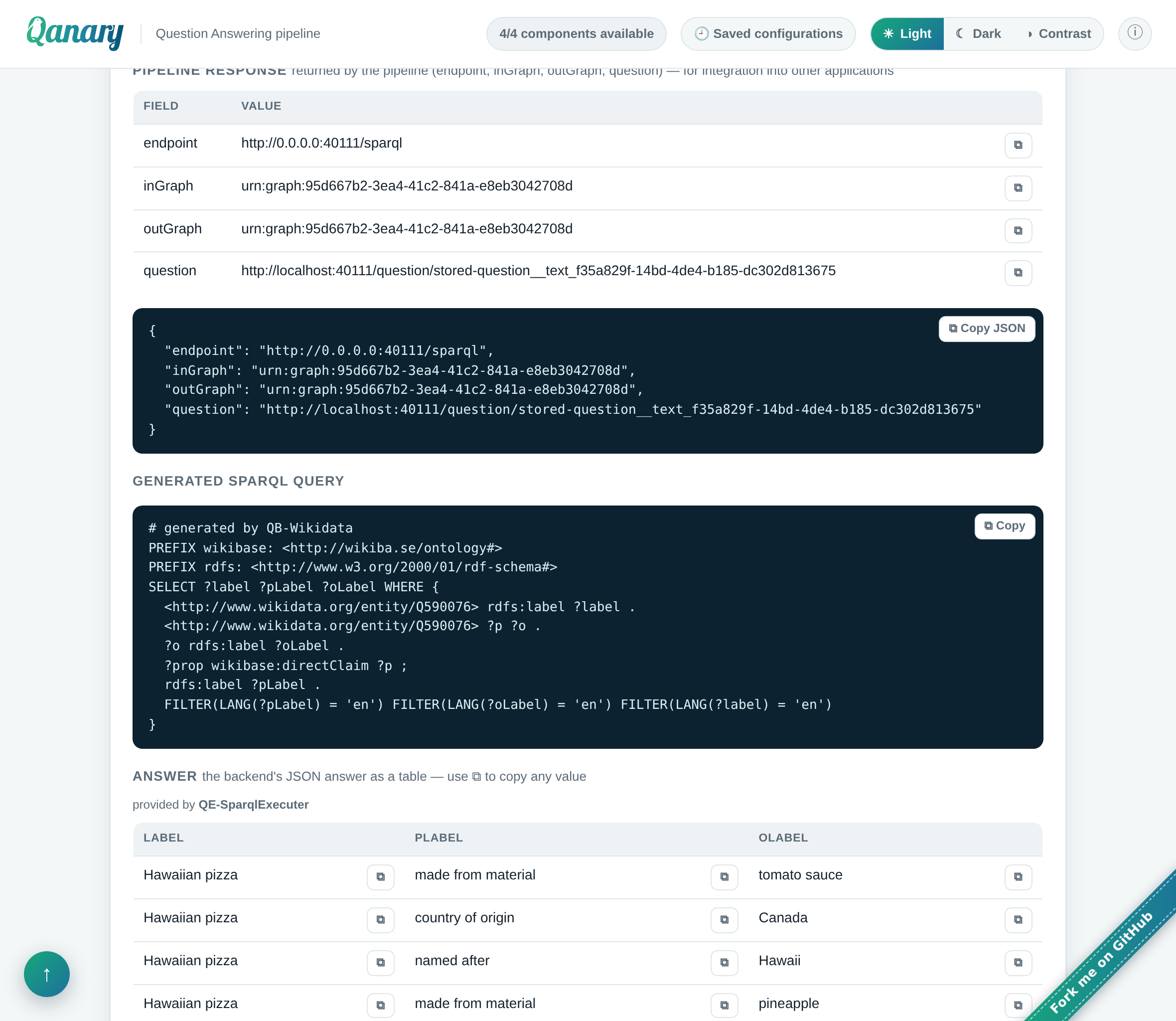The height and width of the screenshot is (1021, 1176).
Task: Copy the endpoint value
Action: pos(1018,145)
